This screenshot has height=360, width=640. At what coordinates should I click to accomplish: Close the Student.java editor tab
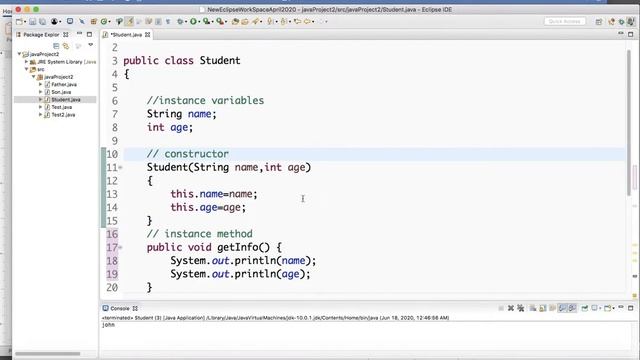click(x=147, y=35)
